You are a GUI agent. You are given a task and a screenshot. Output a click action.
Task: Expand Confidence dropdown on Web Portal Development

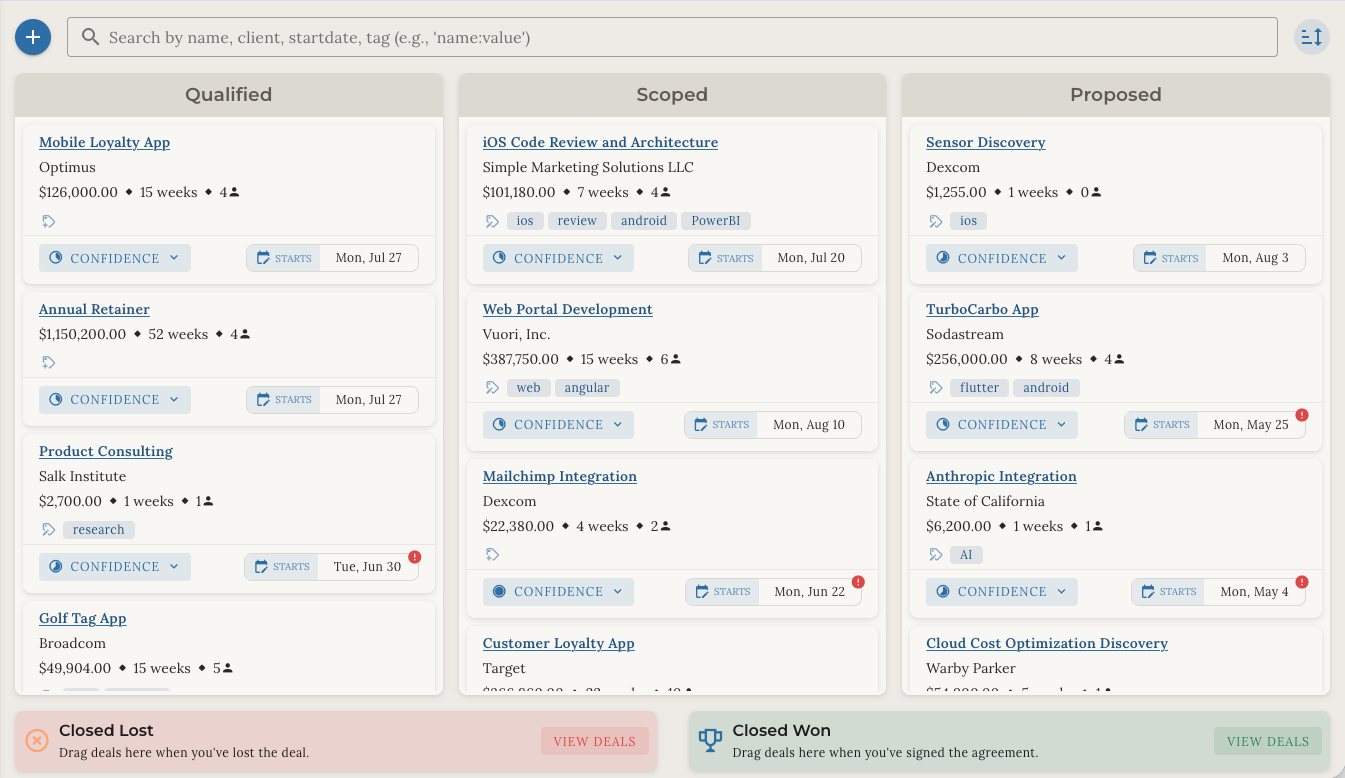(x=558, y=424)
